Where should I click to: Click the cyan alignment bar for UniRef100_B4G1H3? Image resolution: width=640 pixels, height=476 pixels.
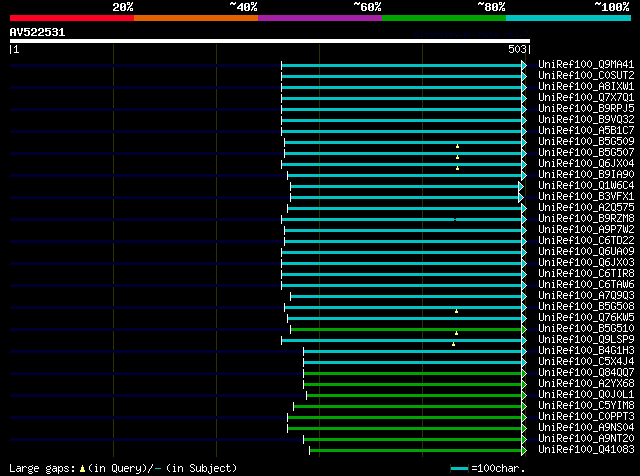click(x=413, y=351)
